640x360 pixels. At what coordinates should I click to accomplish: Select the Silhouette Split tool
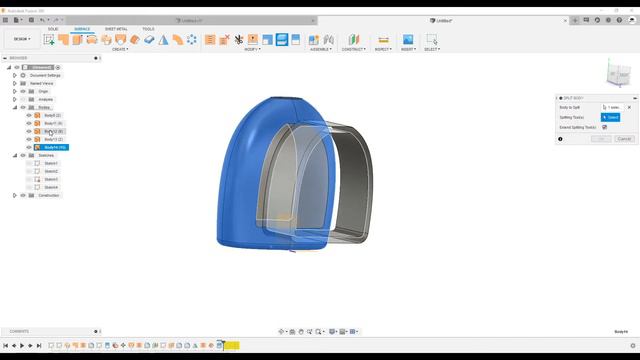tap(296, 40)
